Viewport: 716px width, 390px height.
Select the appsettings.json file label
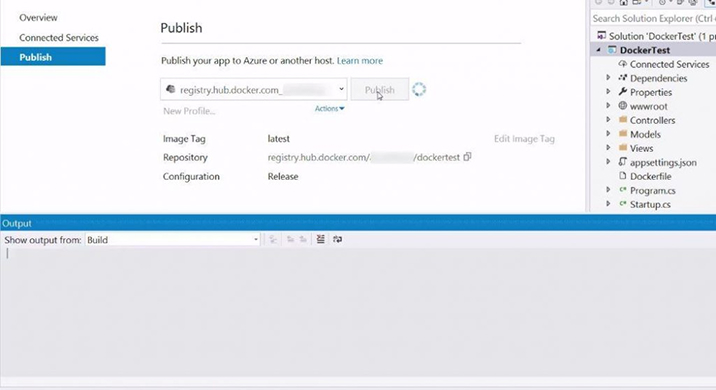[x=663, y=163]
